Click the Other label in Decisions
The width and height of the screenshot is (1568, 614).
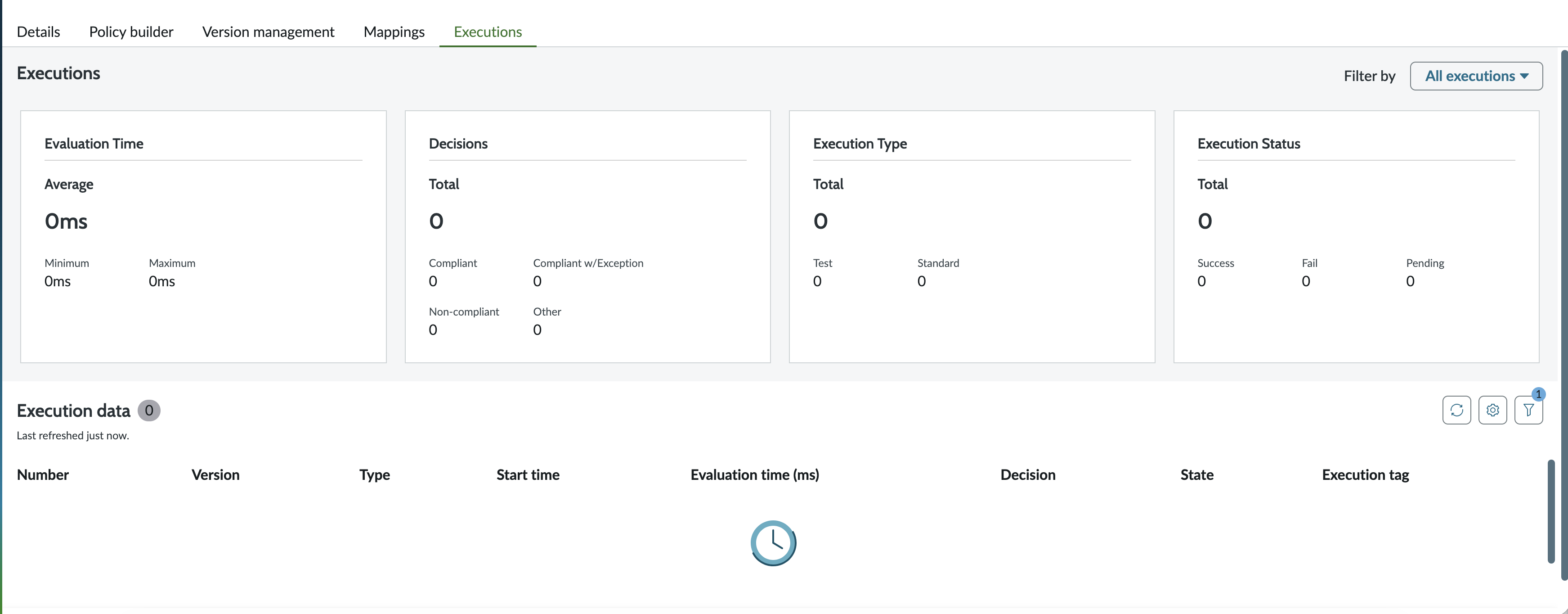[x=547, y=312]
